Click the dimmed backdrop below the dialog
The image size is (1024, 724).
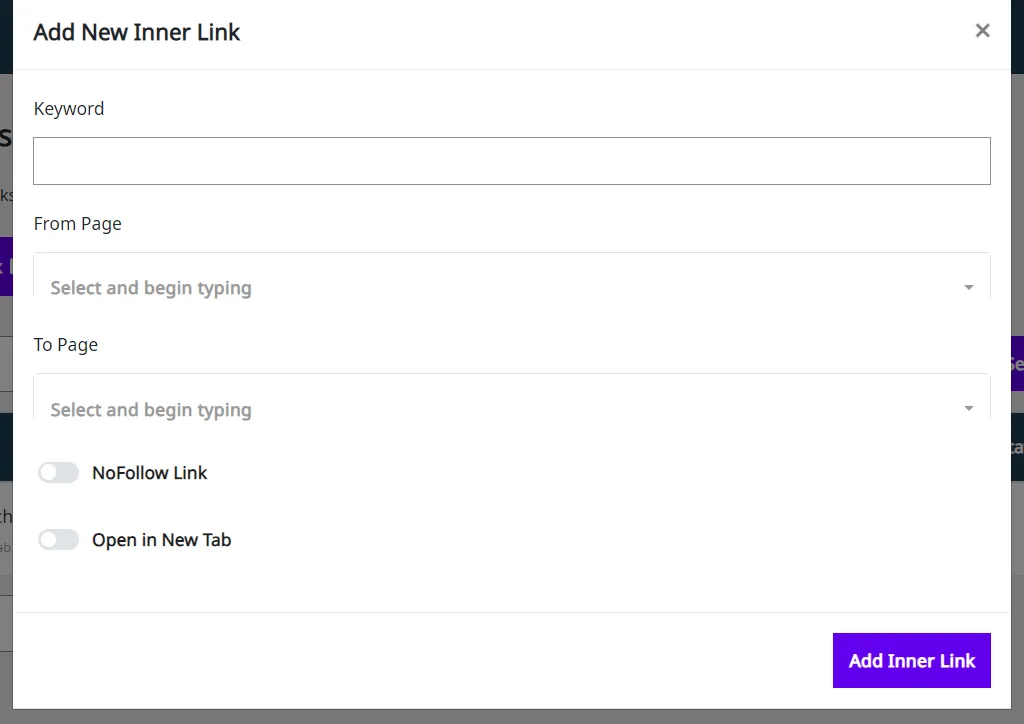point(512,717)
